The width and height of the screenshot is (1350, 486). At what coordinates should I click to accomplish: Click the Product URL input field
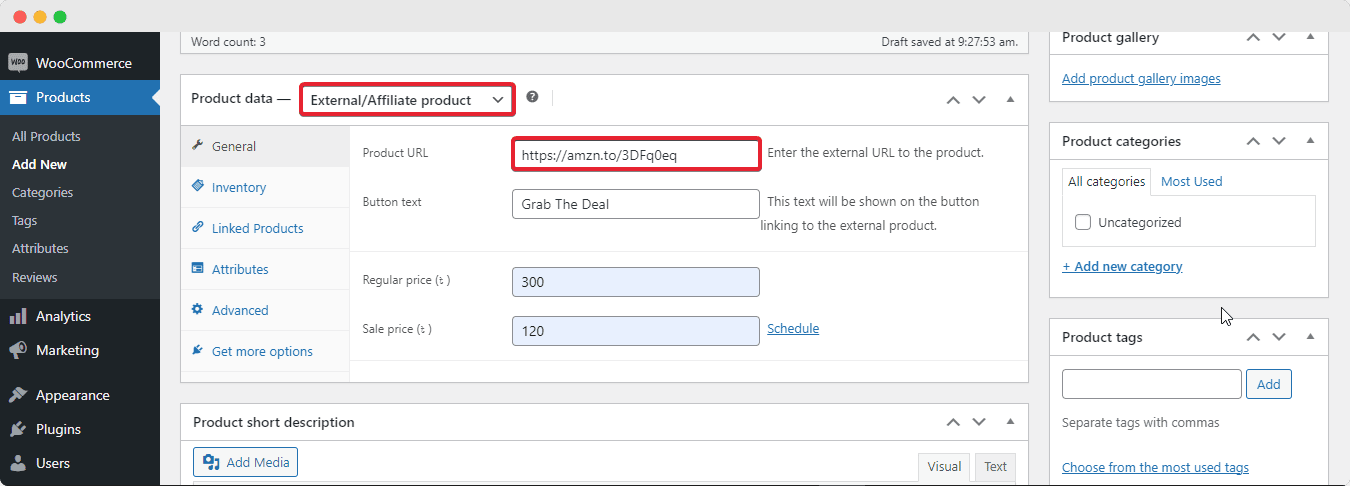tap(636, 154)
